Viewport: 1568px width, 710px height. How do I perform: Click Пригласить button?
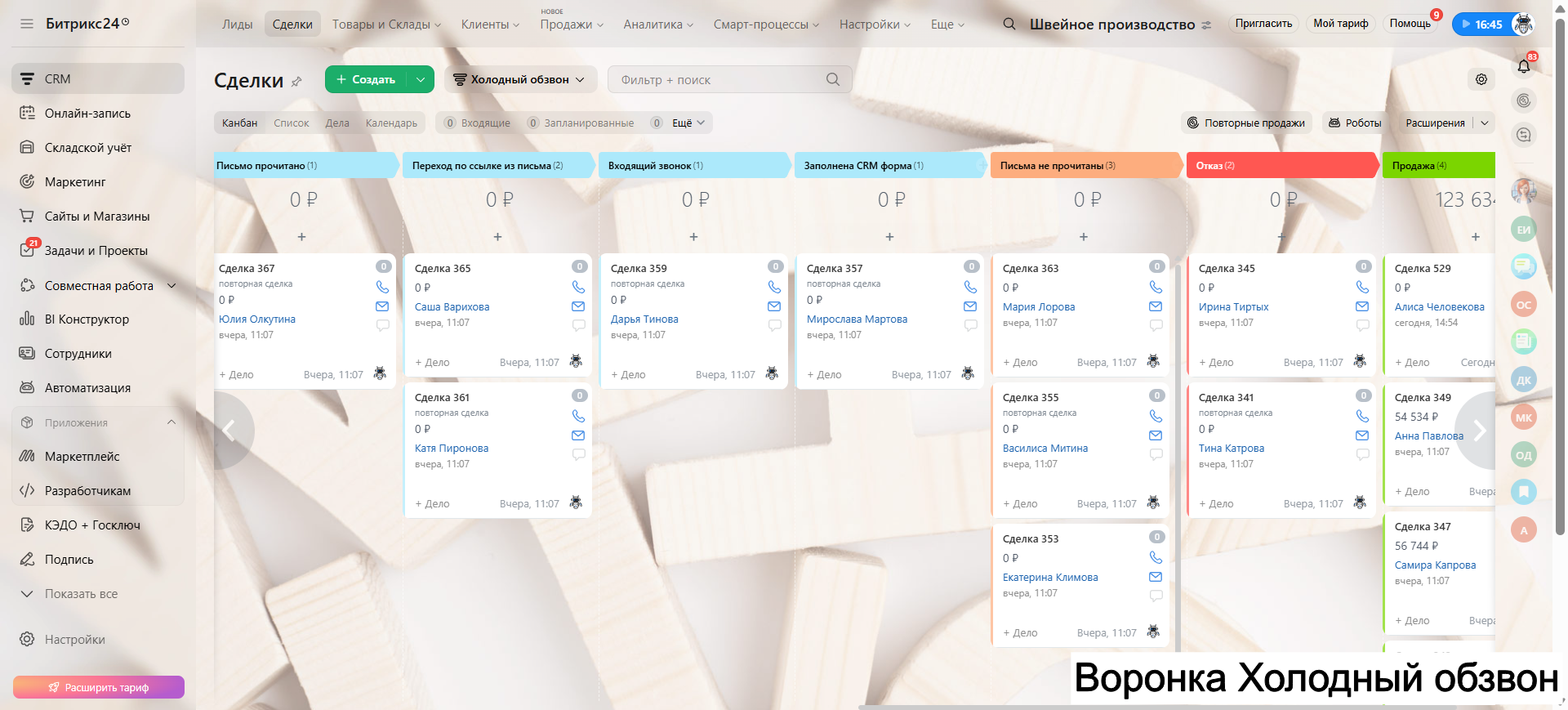(1263, 24)
